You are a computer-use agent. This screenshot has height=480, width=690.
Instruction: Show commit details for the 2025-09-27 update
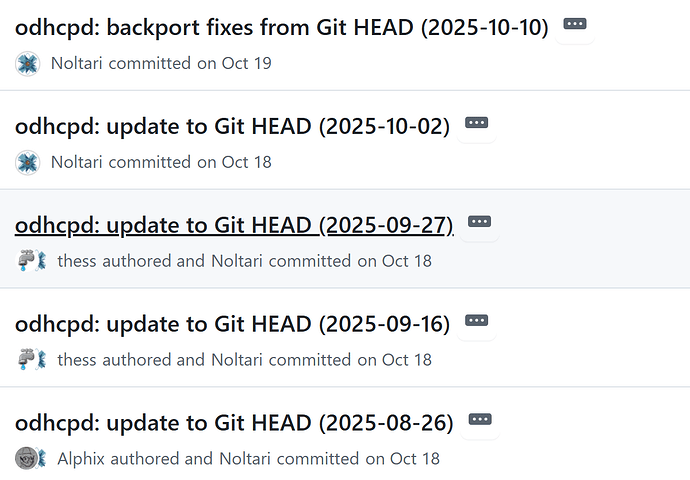480,222
